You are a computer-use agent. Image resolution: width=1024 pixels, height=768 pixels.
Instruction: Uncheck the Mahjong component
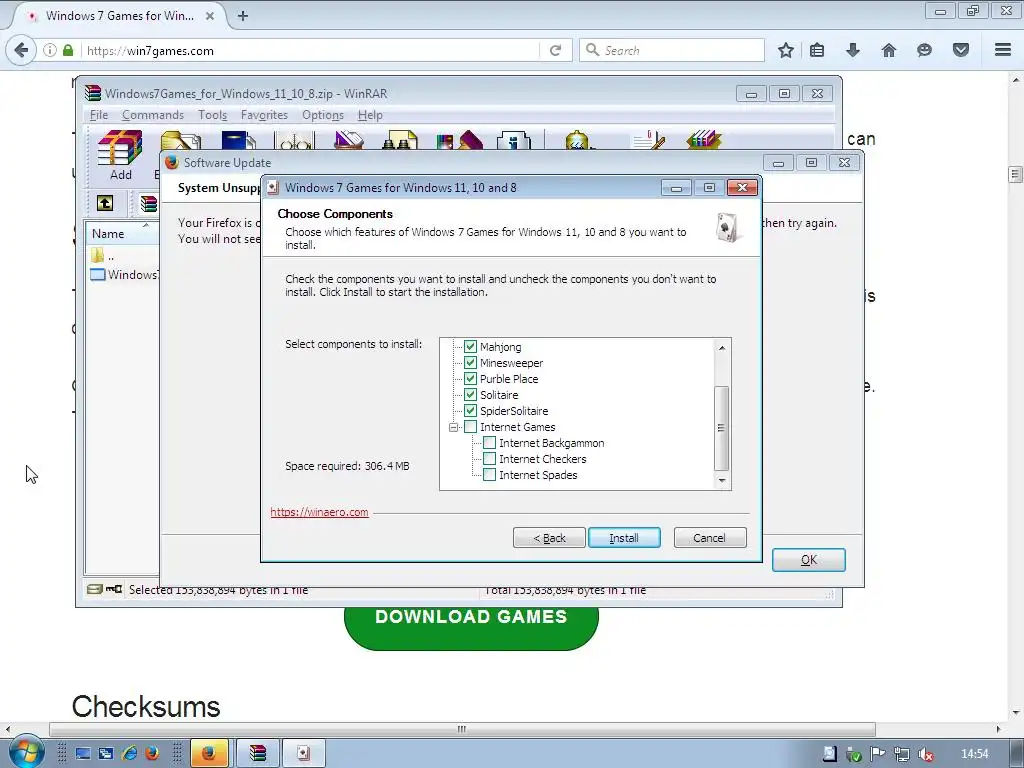click(x=470, y=347)
